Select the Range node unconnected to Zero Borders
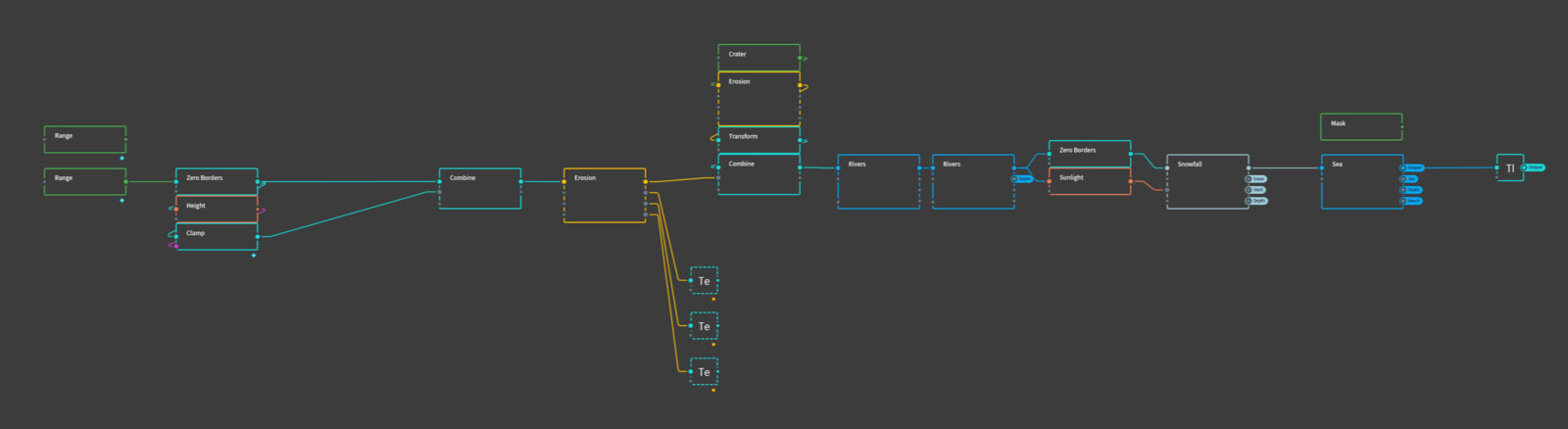 (85, 139)
